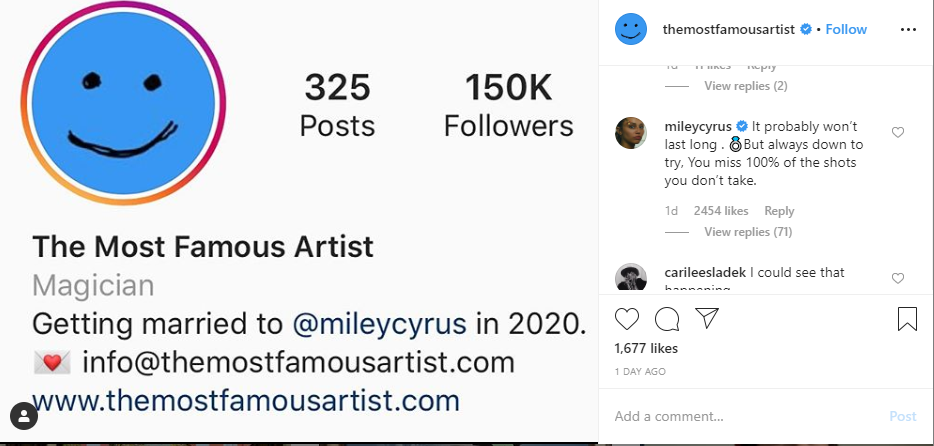The width and height of the screenshot is (934, 446).
Task: View the 1,677 likes list
Action: 646,349
